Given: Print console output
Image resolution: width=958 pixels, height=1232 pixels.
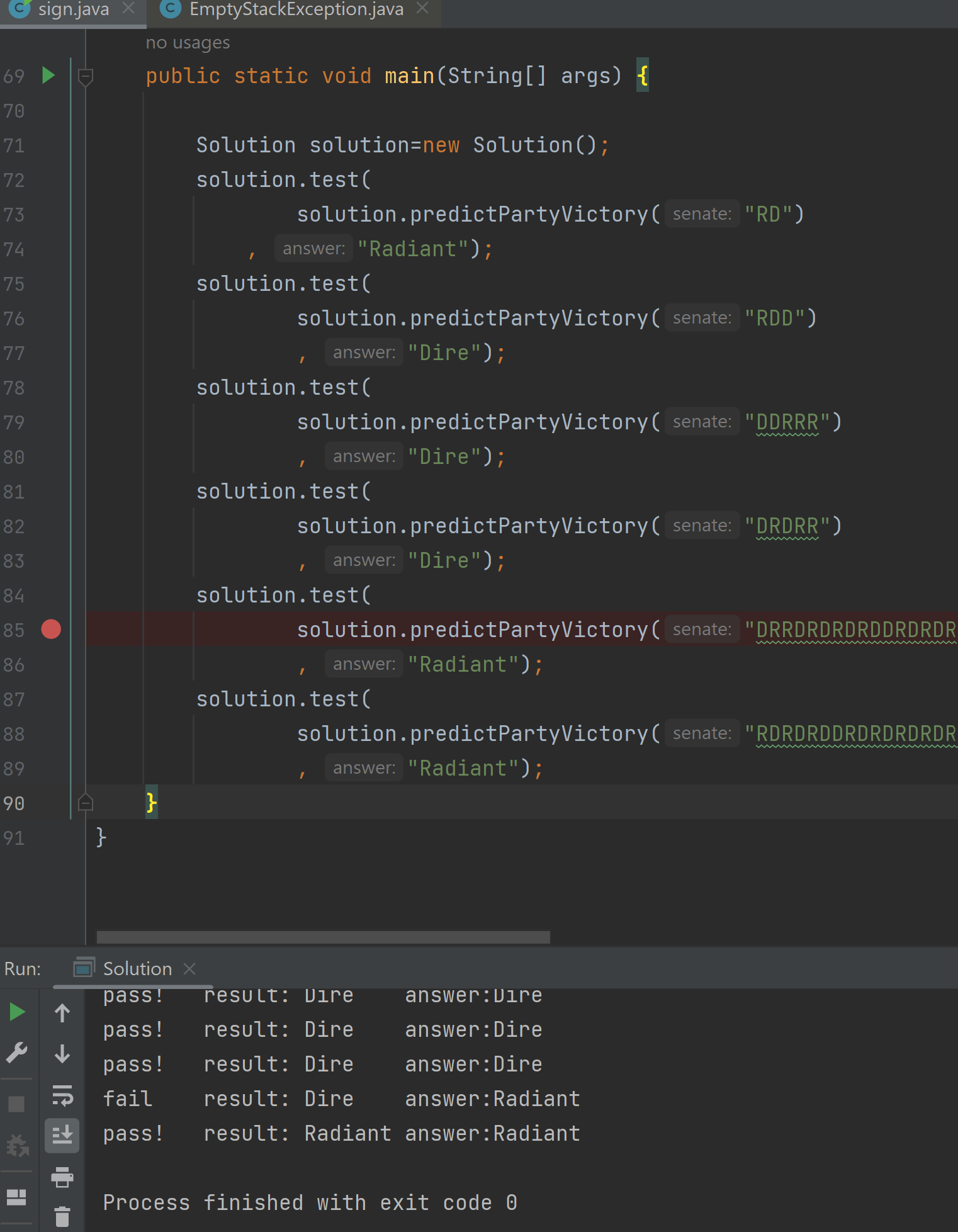Looking at the screenshot, I should pos(62,1177).
